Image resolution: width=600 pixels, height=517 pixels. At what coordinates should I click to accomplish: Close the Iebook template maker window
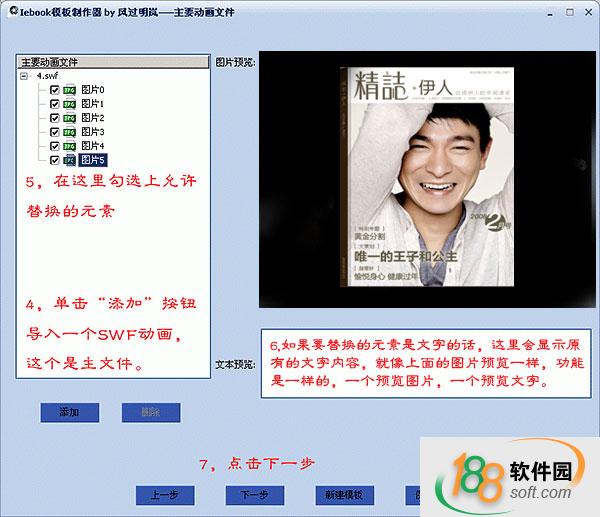589,12
